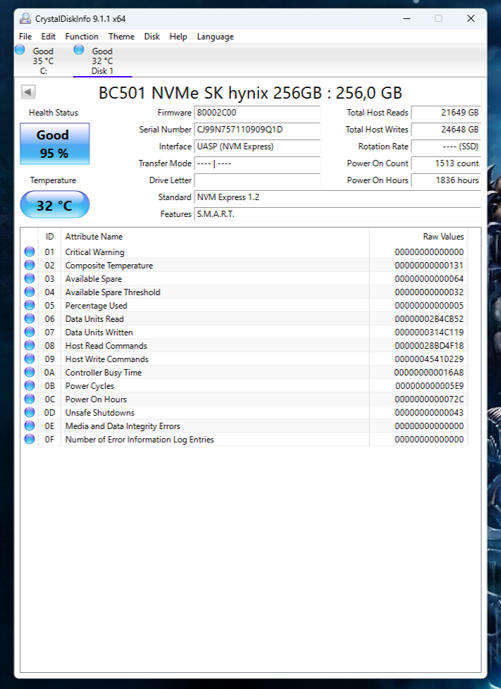Click the status orb for Critical Warning
Image resolution: width=501 pixels, height=689 pixels.
tap(29, 252)
